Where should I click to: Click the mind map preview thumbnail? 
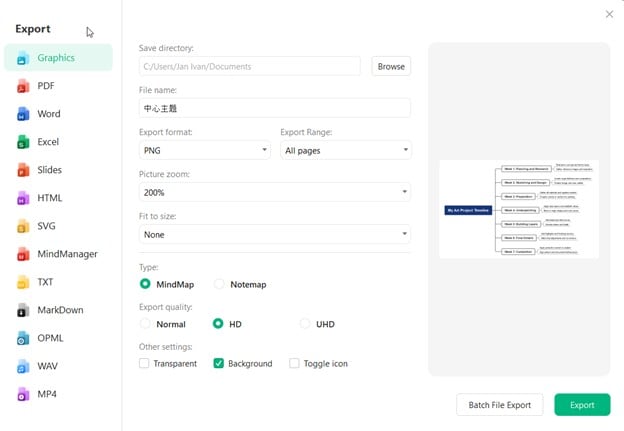tap(519, 209)
